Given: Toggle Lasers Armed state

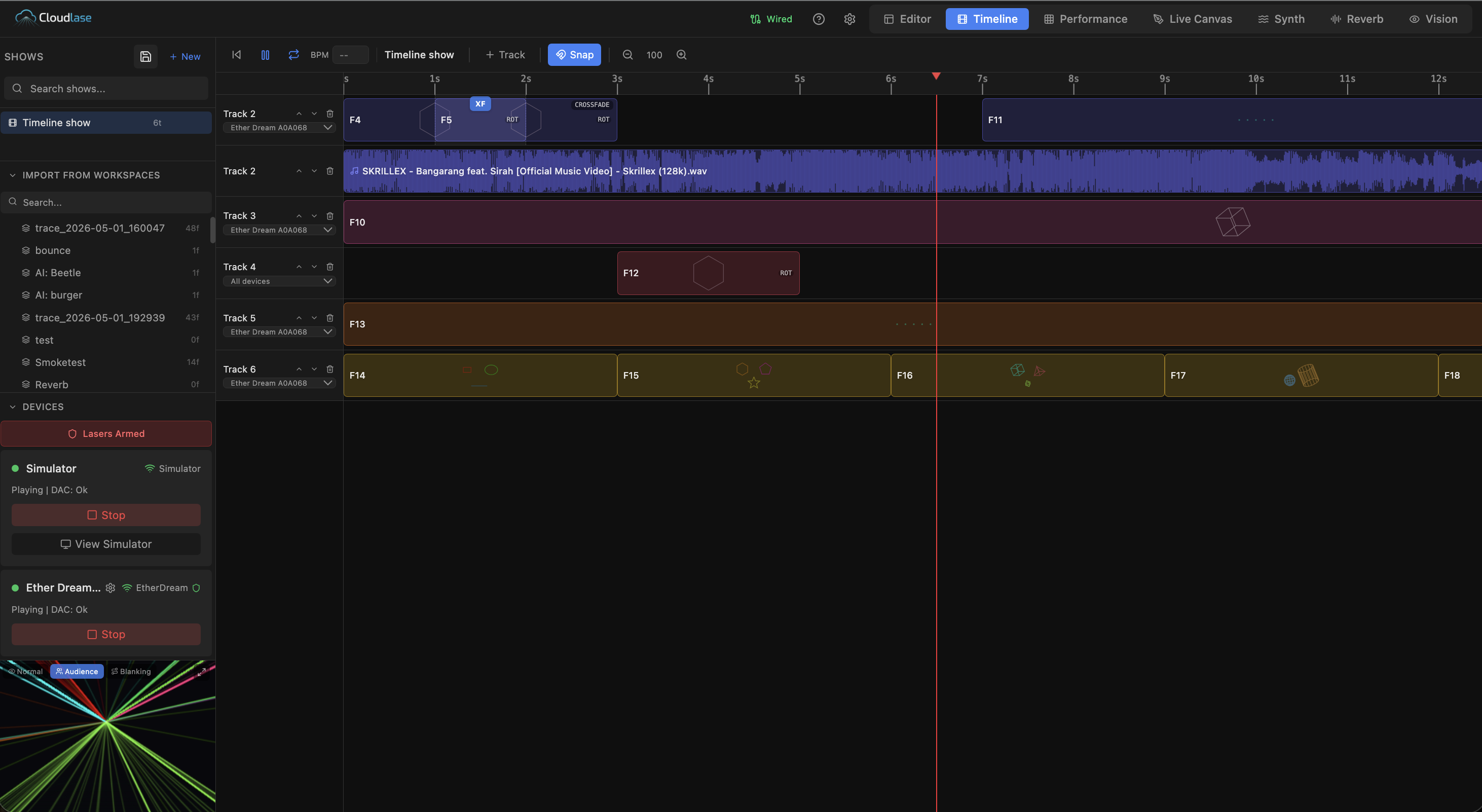Looking at the screenshot, I should (106, 434).
